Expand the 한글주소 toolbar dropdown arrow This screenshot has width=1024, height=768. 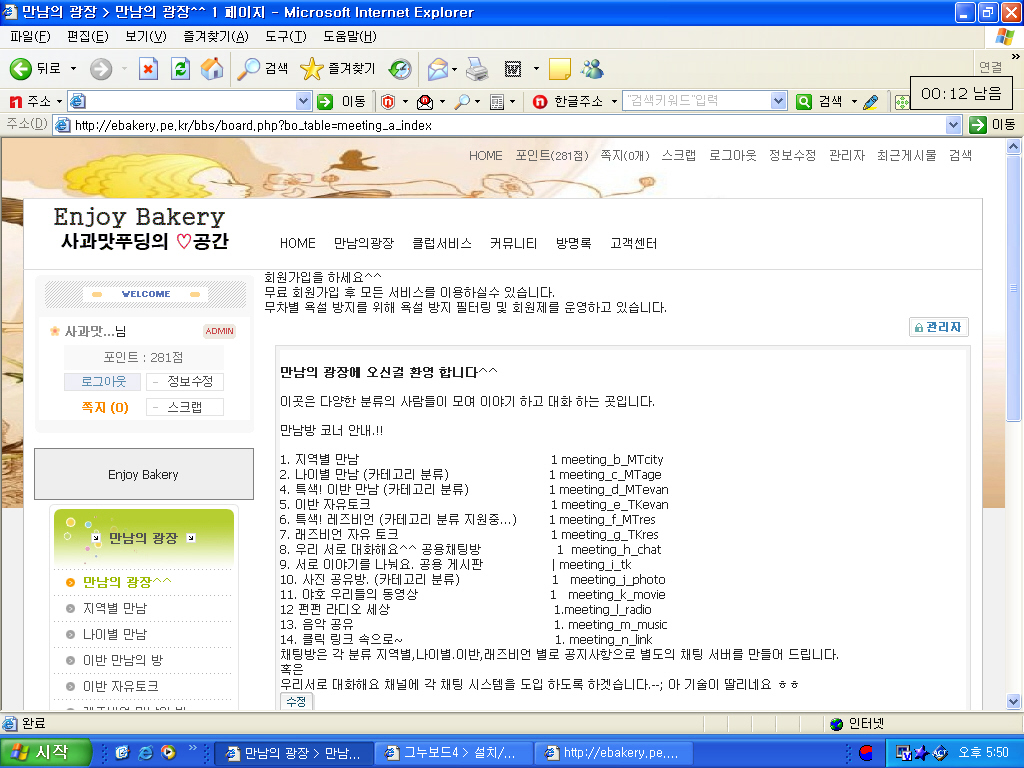pos(615,101)
